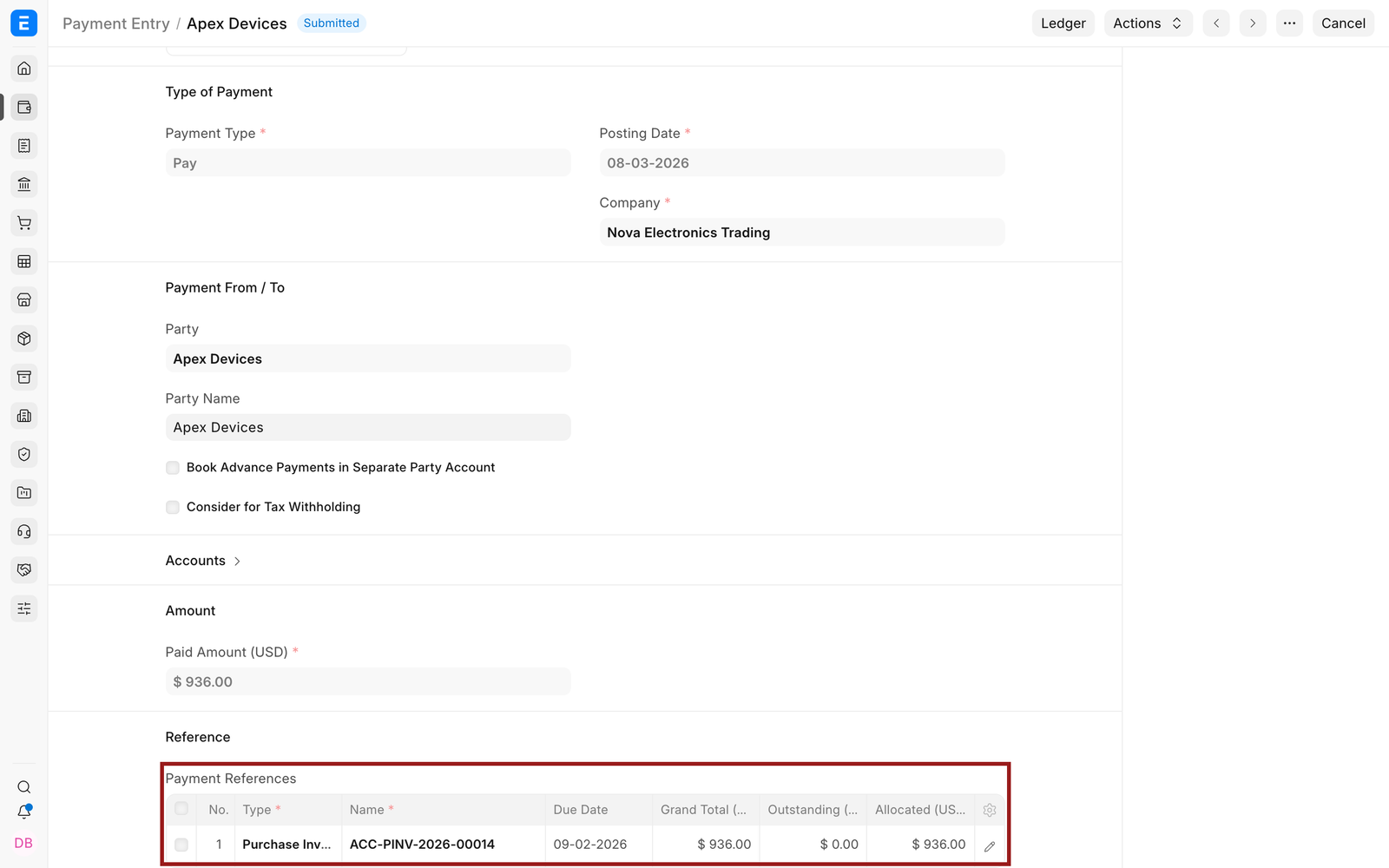Toggle Book Advance Payments in Separate Party Account
Screen dimensions: 1389x868
[173, 468]
